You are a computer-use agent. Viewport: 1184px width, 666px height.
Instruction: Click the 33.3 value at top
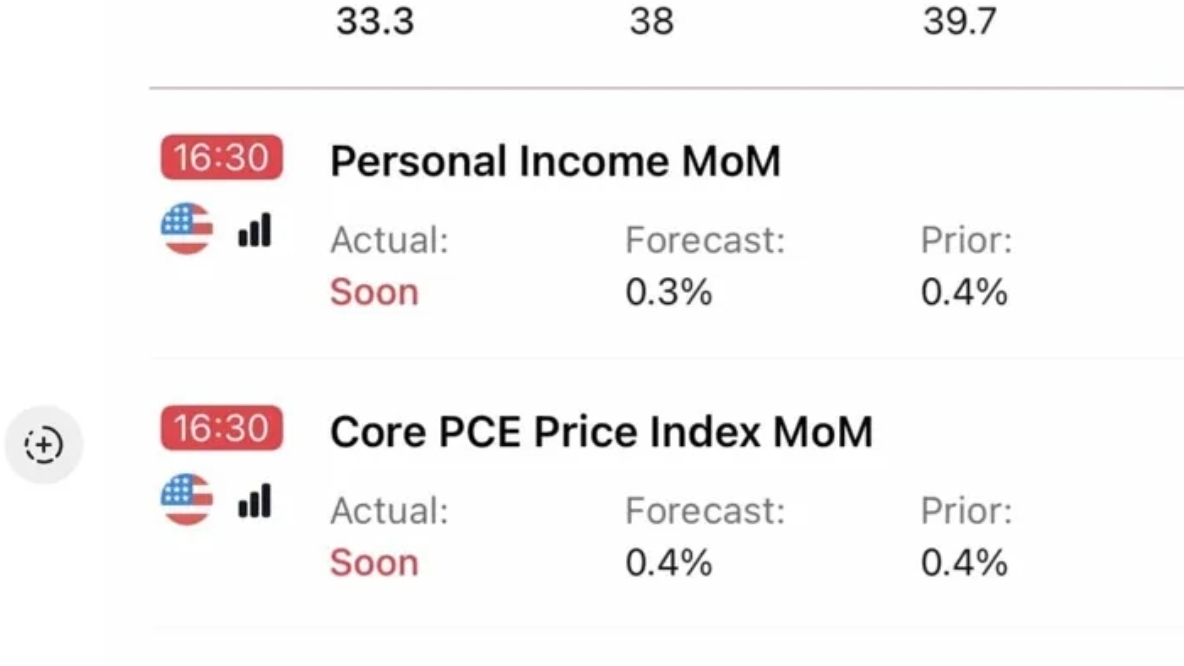(x=374, y=22)
